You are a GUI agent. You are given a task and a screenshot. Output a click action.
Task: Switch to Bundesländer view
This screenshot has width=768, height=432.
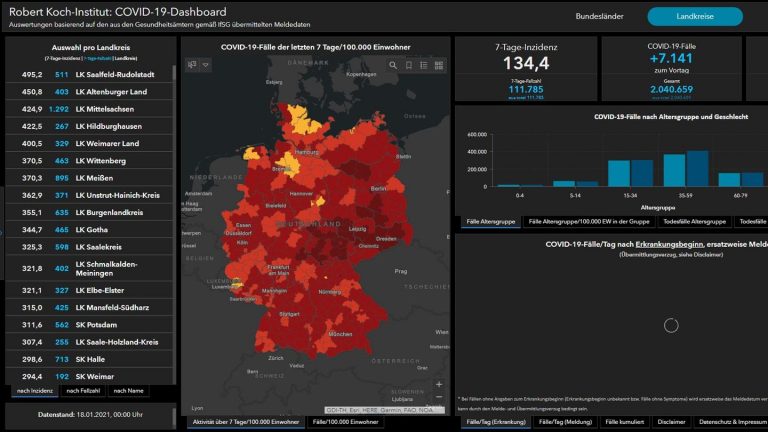tap(599, 16)
